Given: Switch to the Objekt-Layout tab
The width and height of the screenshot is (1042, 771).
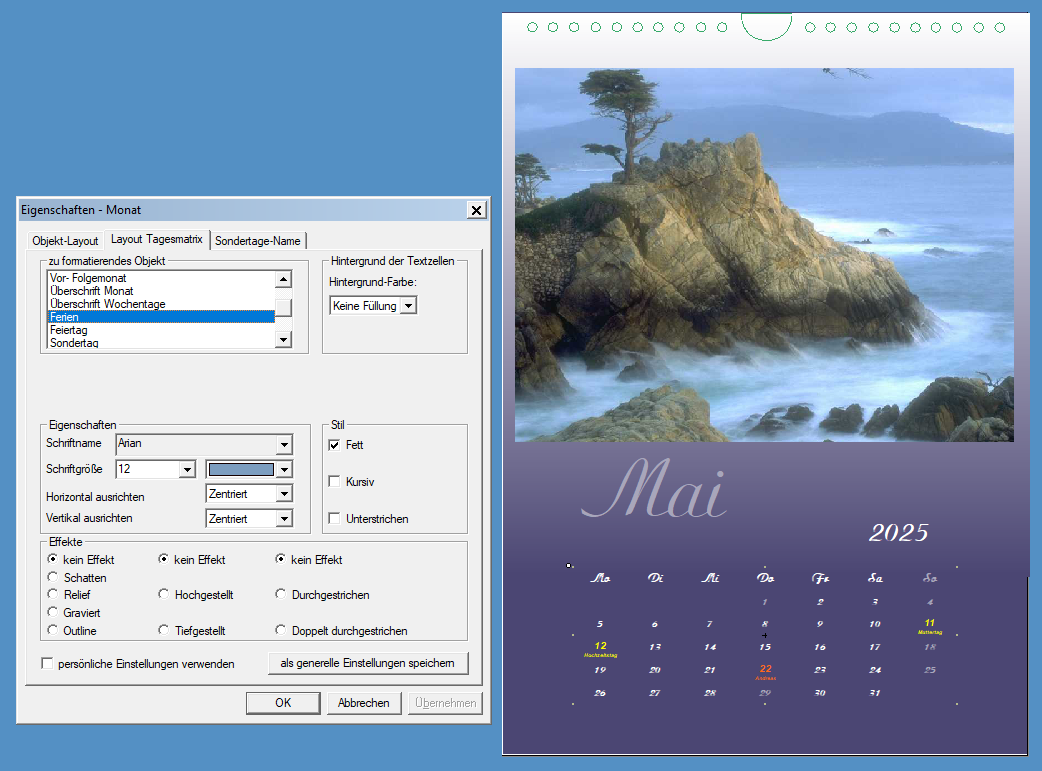Looking at the screenshot, I should 65,241.
